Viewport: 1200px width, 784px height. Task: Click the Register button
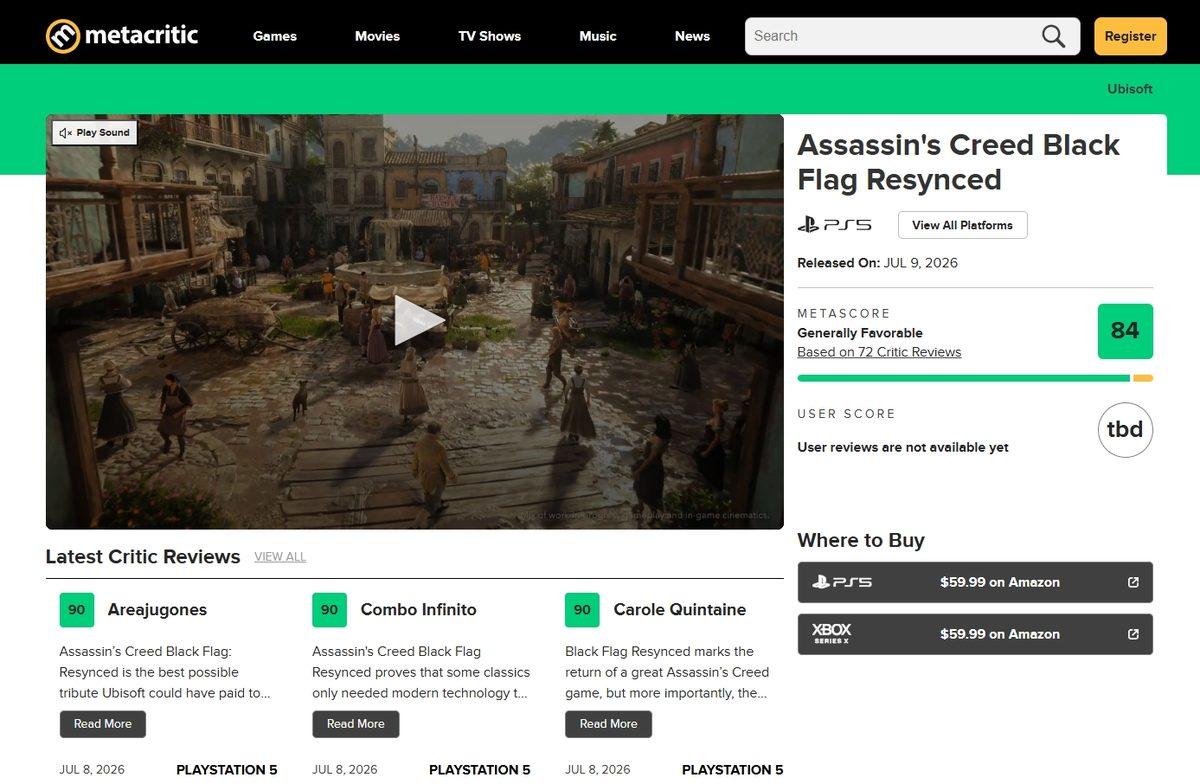[1130, 36]
